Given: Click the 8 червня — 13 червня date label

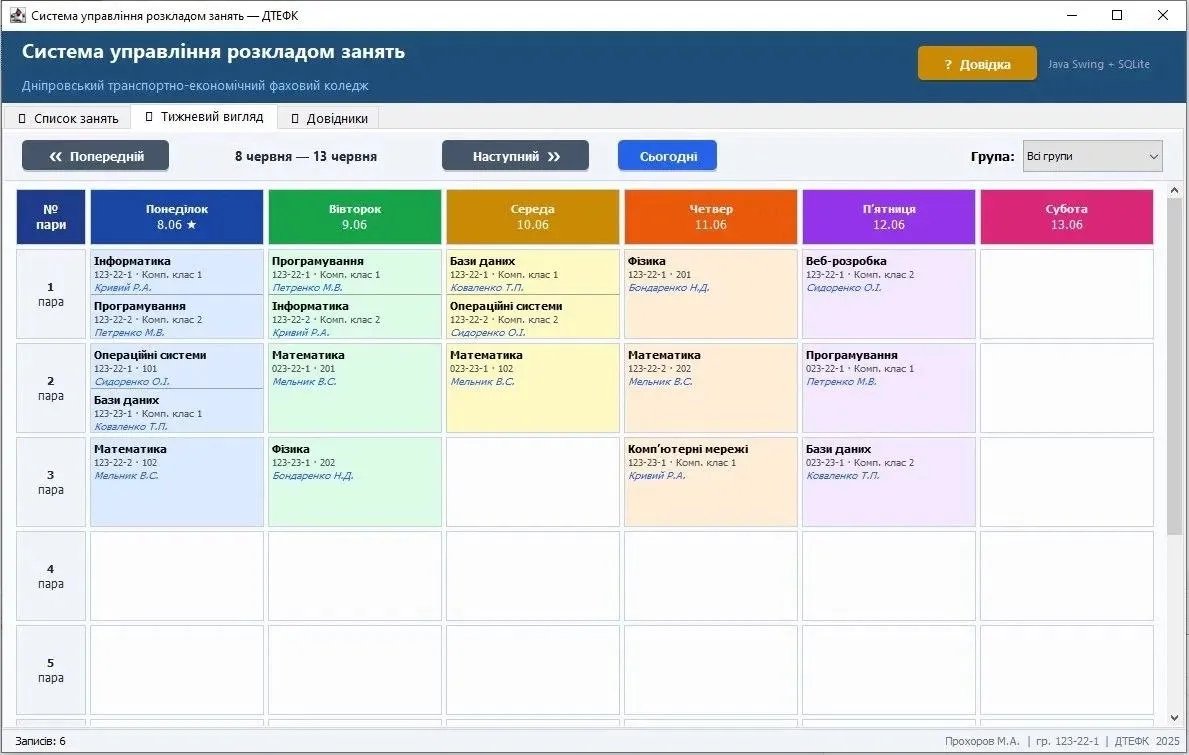Looking at the screenshot, I should click(306, 156).
